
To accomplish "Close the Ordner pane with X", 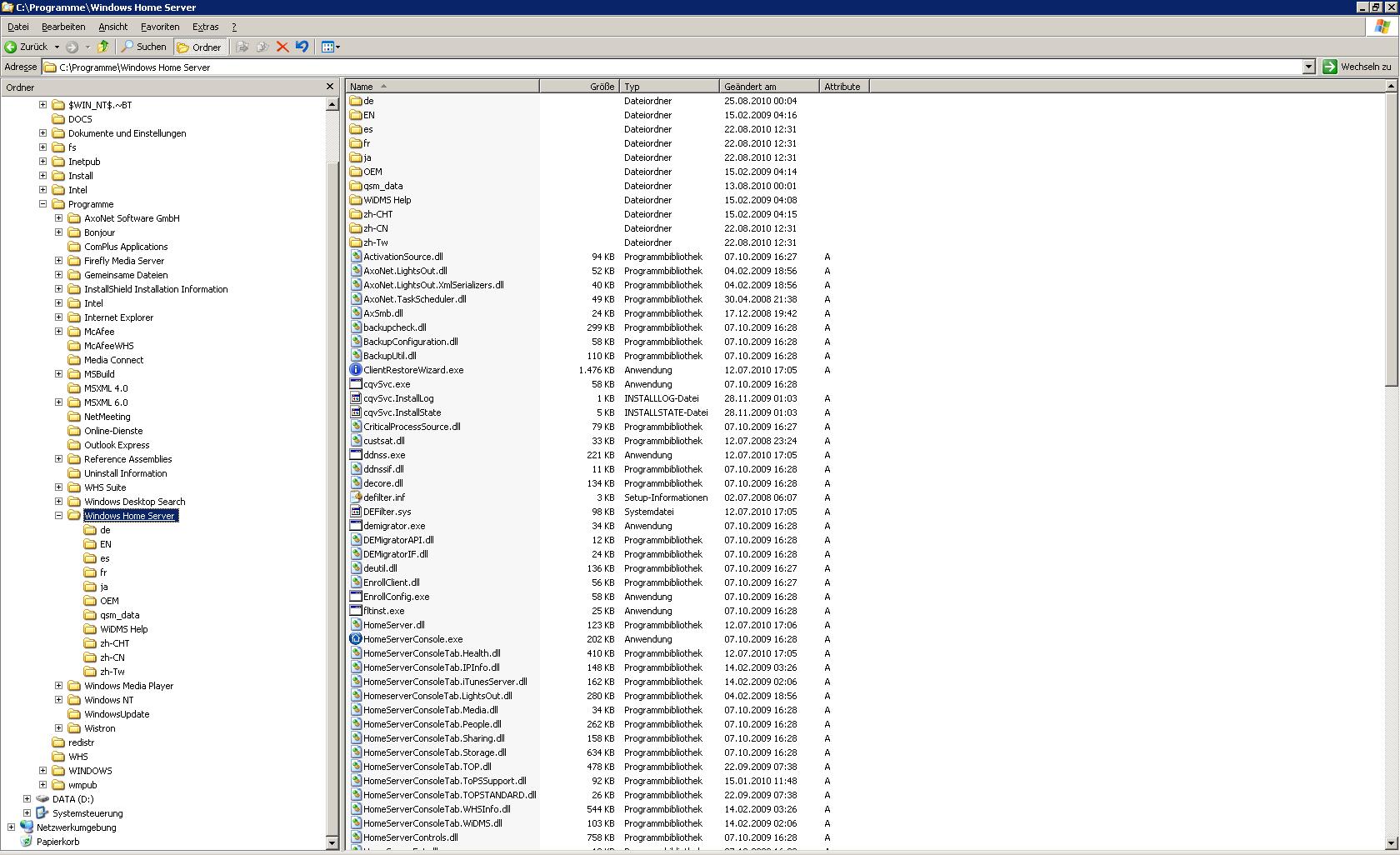I will point(330,87).
